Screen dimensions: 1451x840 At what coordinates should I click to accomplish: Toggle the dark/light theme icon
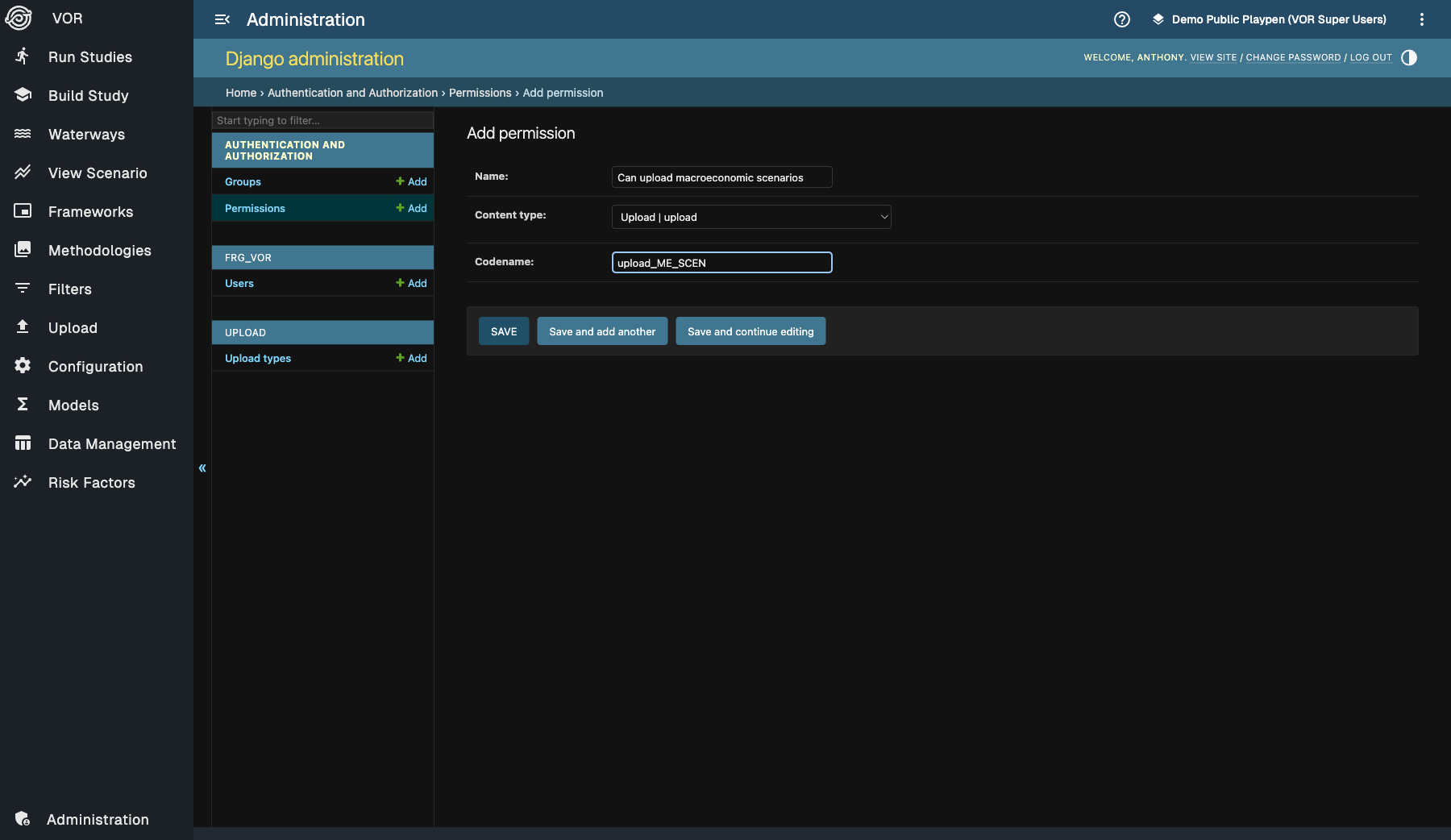pos(1409,57)
